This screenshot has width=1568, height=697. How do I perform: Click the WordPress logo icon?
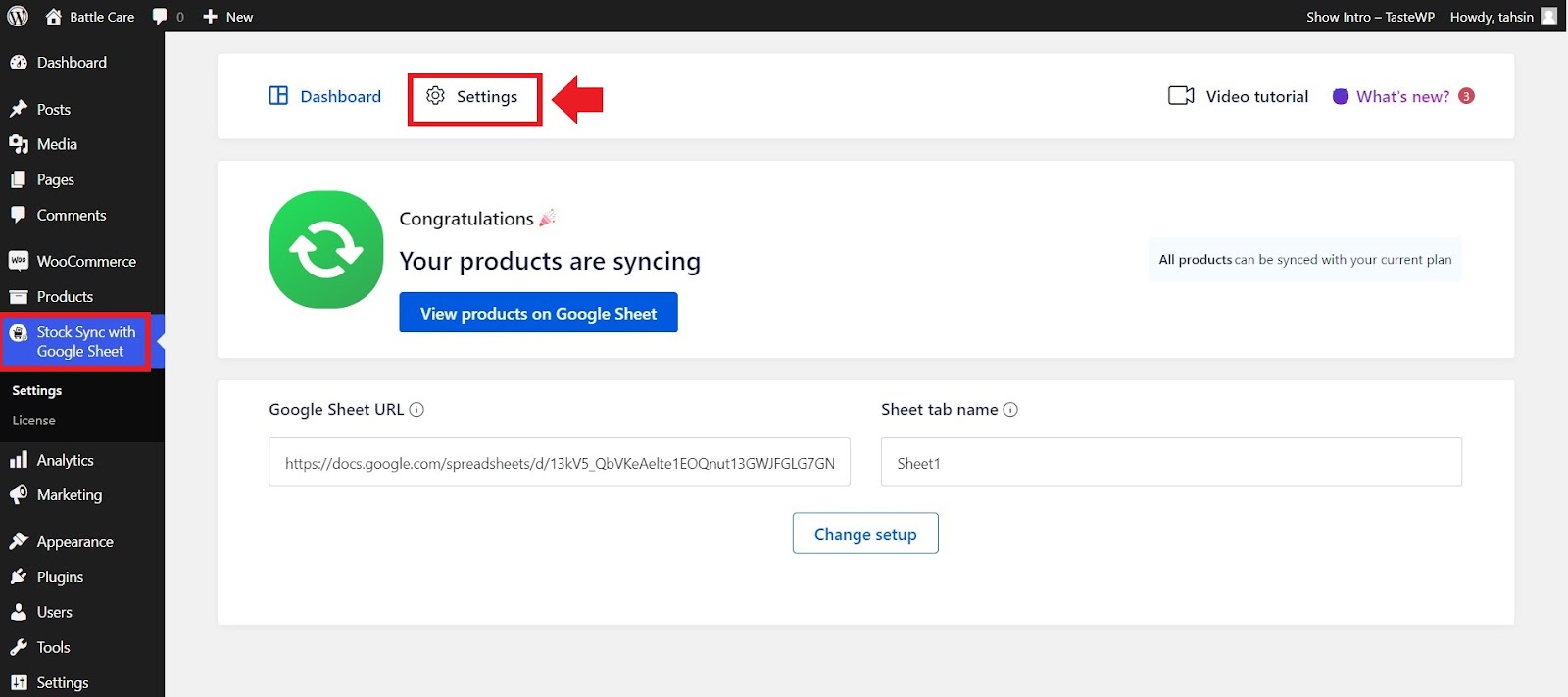(x=18, y=16)
